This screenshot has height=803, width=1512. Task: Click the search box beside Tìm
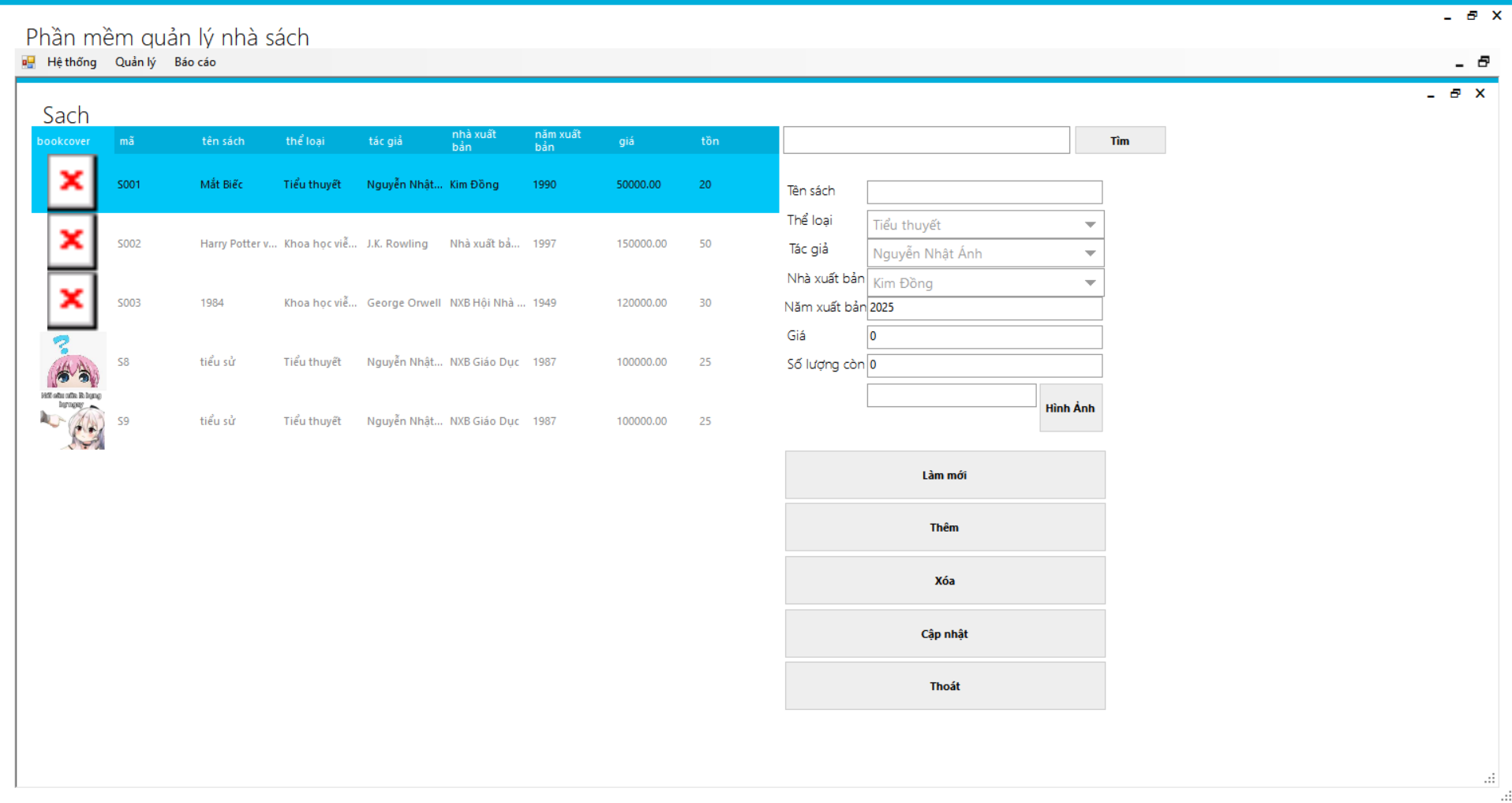click(x=926, y=140)
